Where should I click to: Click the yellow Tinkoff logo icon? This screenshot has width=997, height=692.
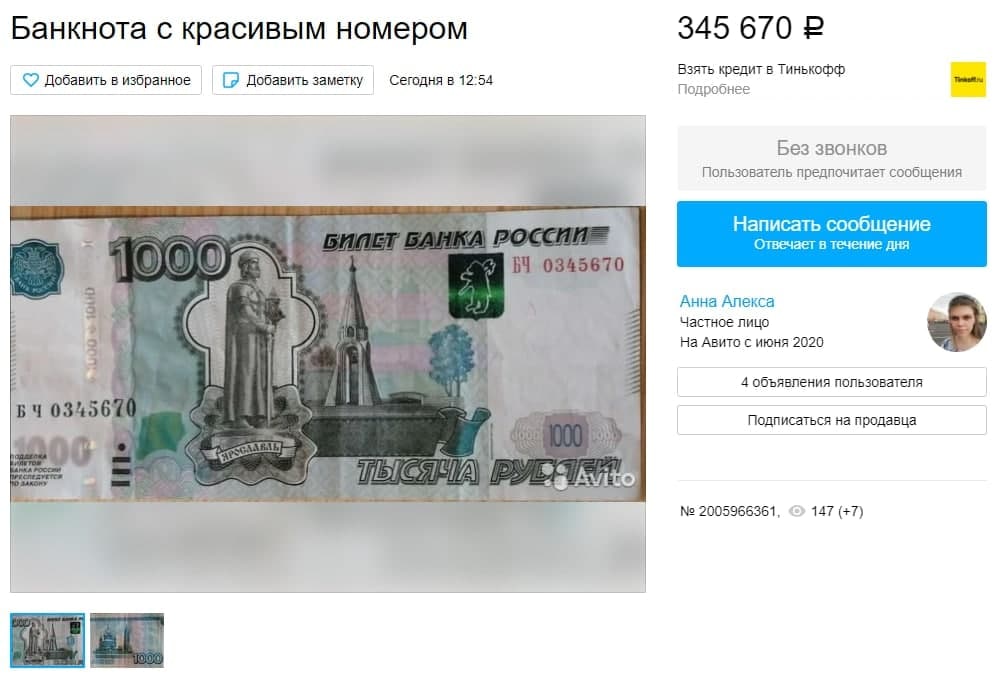pos(968,80)
